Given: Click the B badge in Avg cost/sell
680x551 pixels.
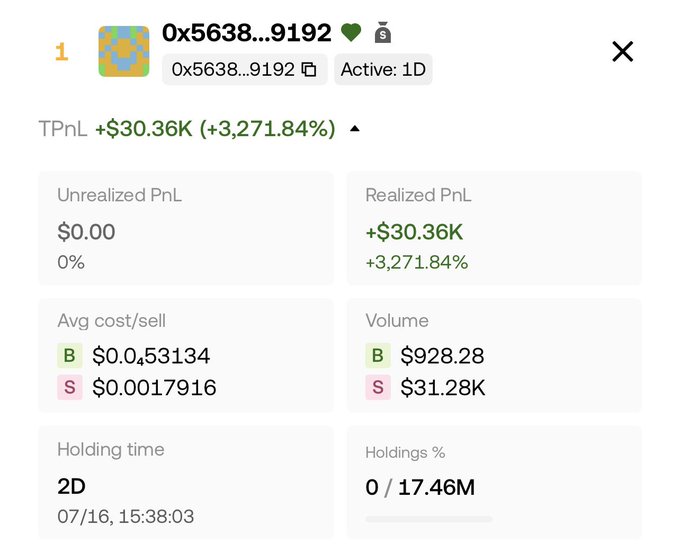Looking at the screenshot, I should click(x=70, y=355).
